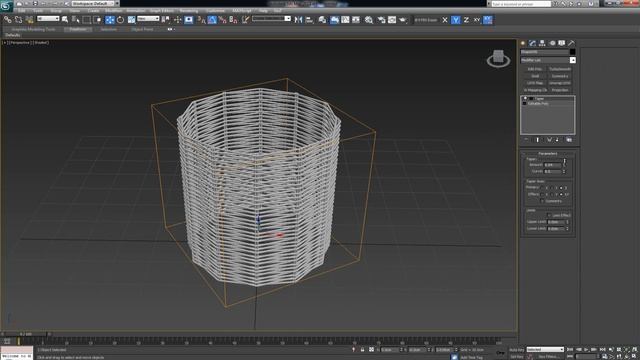Open the Selection ribbon tab
The width and height of the screenshot is (640, 360).
pyautogui.click(x=109, y=29)
